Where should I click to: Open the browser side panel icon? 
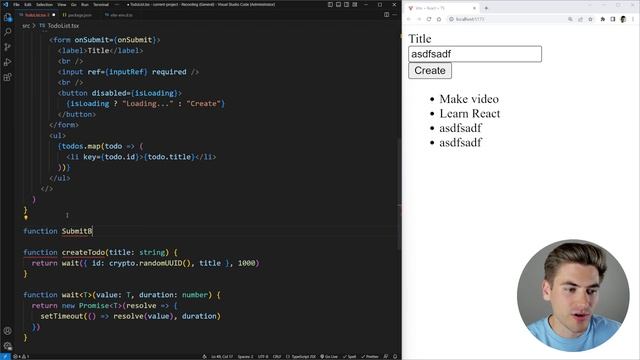pos(613,19)
